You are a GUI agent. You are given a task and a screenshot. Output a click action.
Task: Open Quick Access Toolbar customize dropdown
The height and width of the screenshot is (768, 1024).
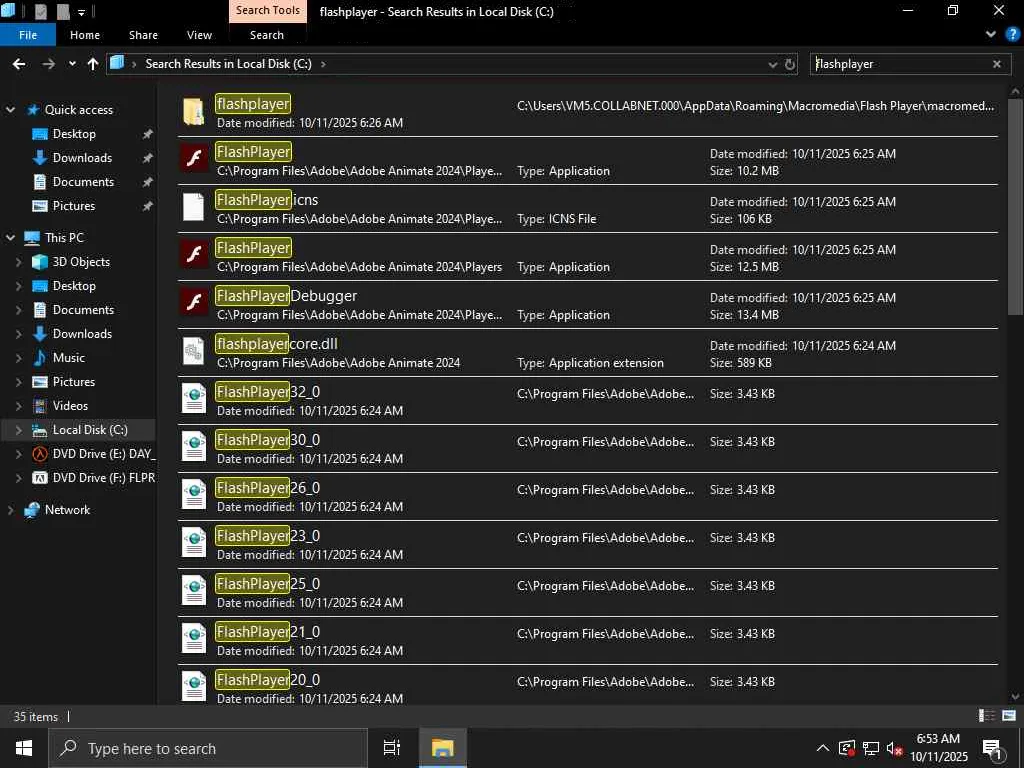[82, 12]
